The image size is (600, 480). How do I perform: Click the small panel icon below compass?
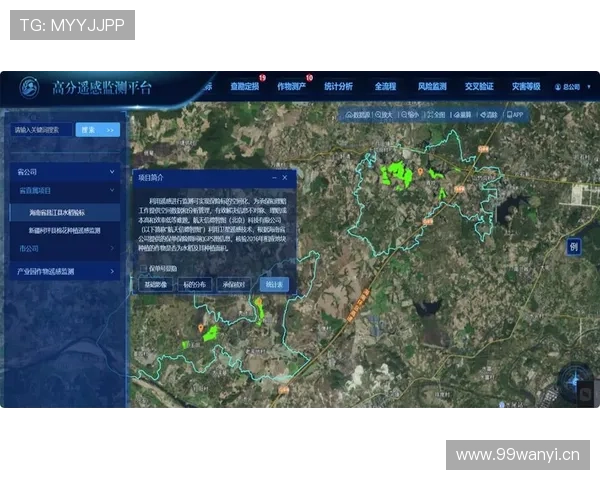click(x=585, y=394)
